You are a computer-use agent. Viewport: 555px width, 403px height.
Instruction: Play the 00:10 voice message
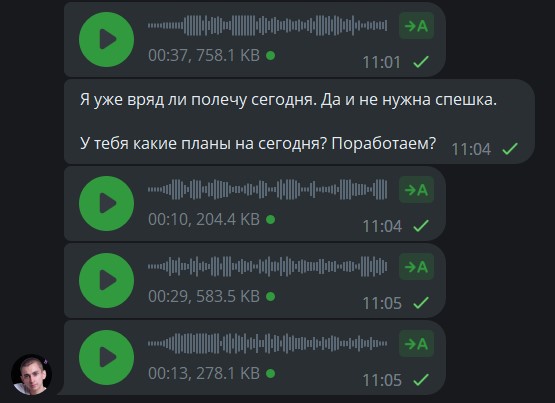point(106,203)
